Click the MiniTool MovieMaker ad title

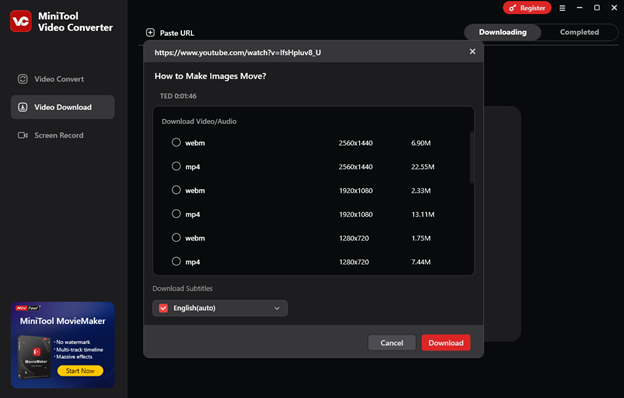click(62, 321)
